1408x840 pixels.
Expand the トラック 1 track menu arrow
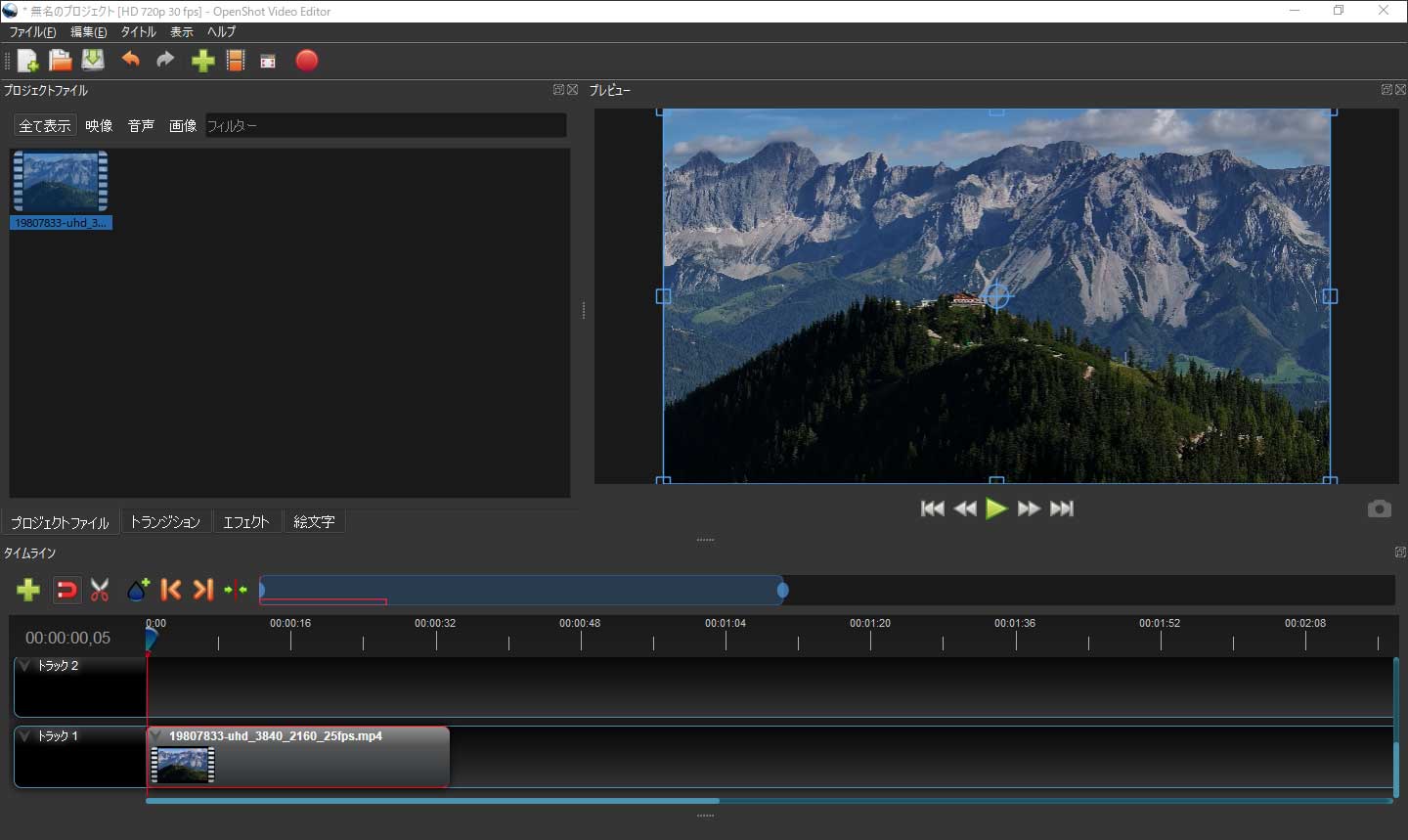[25, 735]
